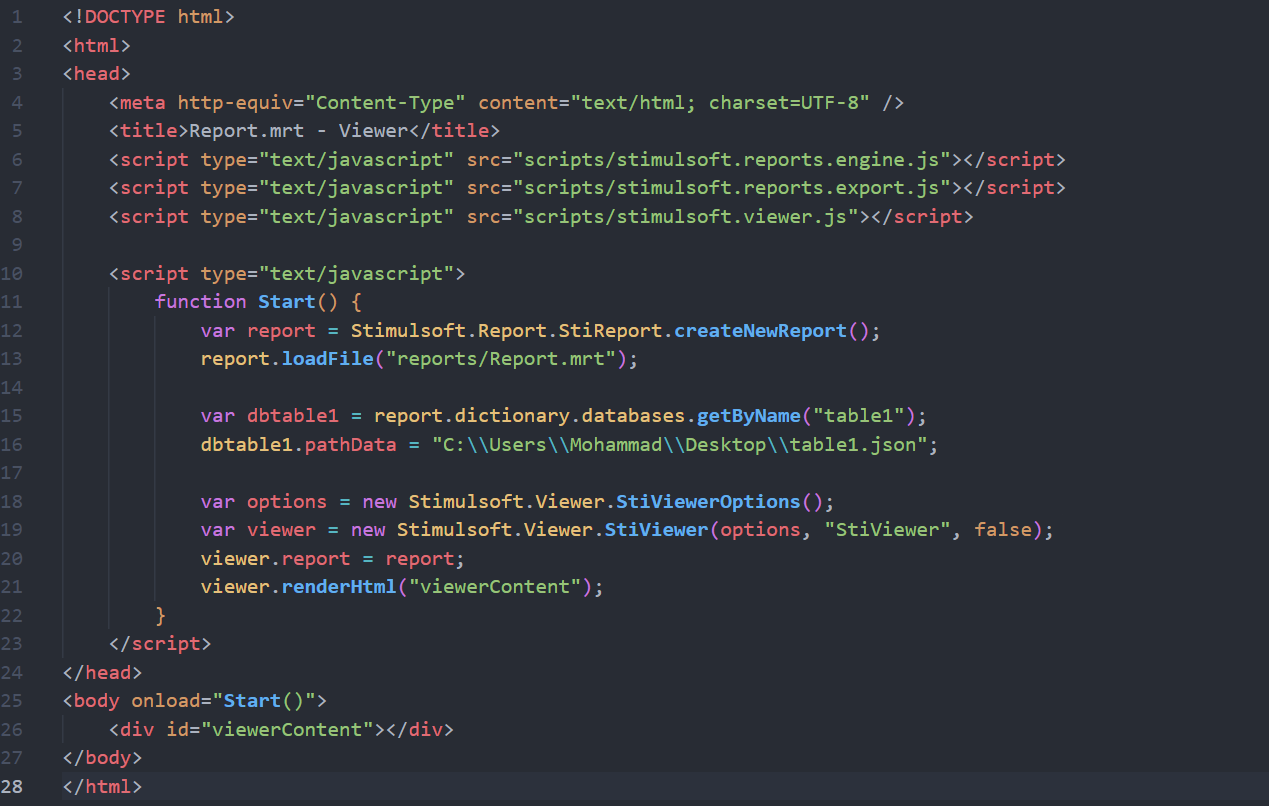Click the "StiViewer" string argument

[889, 530]
